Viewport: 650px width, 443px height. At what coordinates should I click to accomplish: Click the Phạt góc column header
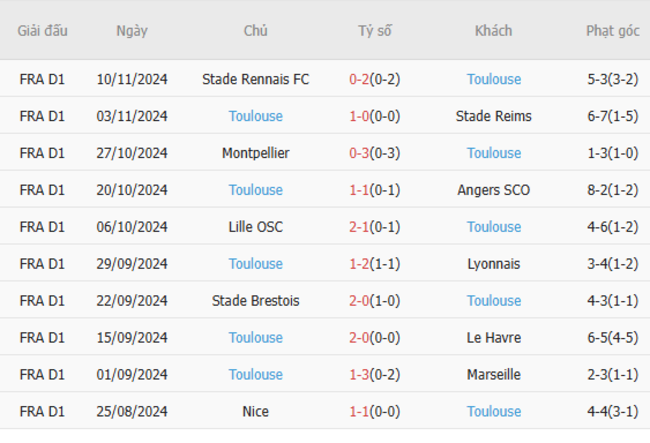[x=613, y=31]
